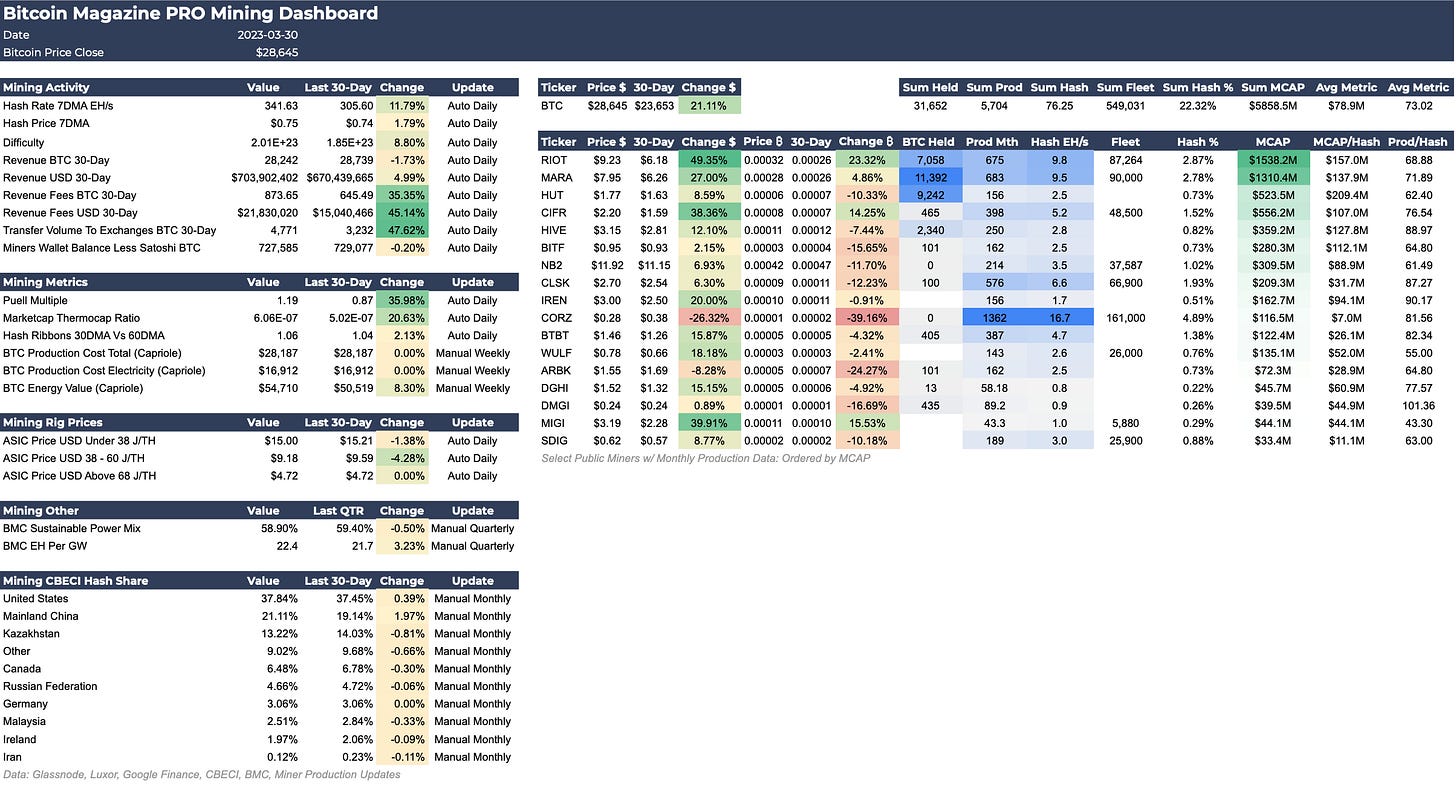
Task: Select CORZ price change -26.32%
Action: pos(709,317)
